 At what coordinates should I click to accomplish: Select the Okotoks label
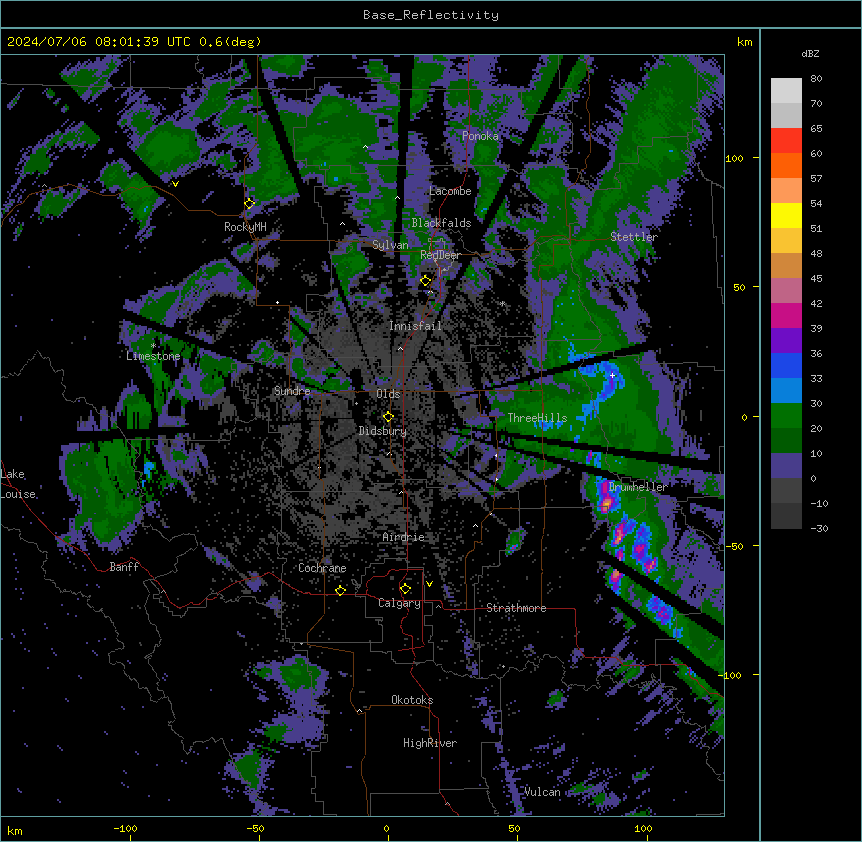coord(412,700)
